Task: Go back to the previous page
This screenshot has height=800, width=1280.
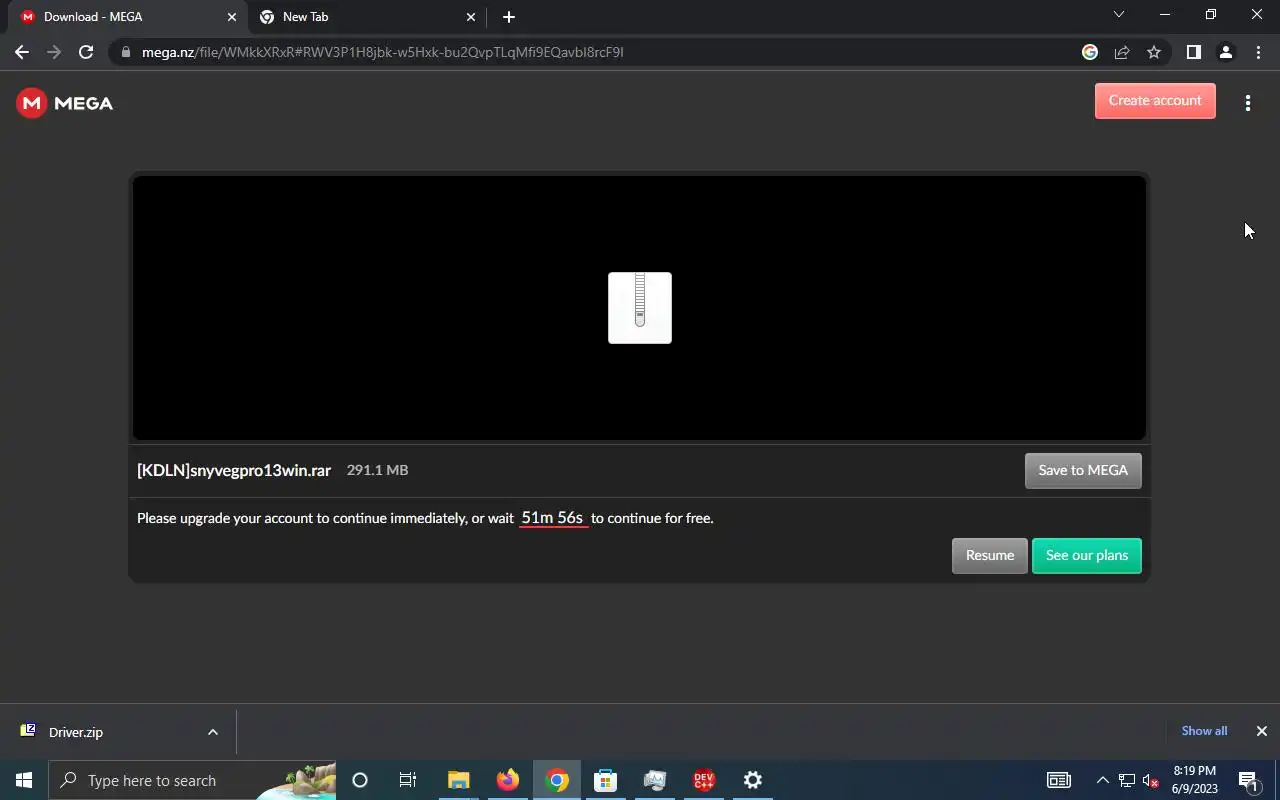Action: point(22,52)
